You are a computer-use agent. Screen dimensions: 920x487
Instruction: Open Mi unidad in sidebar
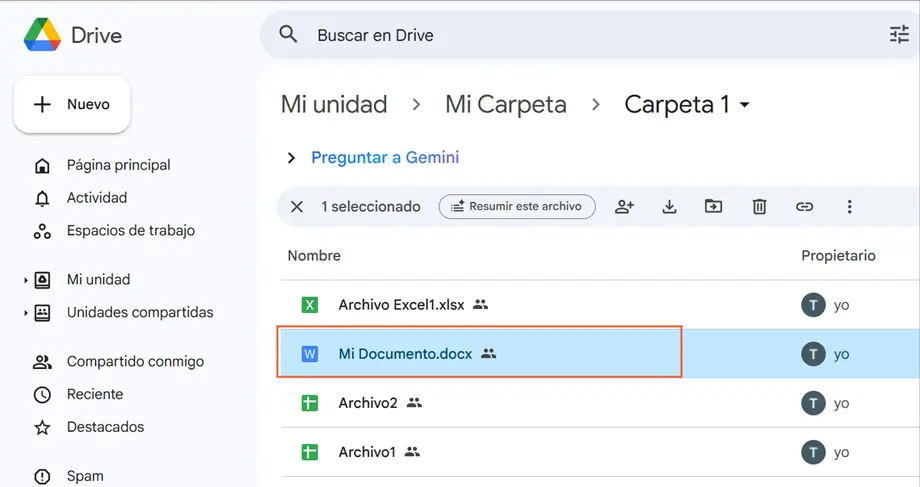(99, 279)
